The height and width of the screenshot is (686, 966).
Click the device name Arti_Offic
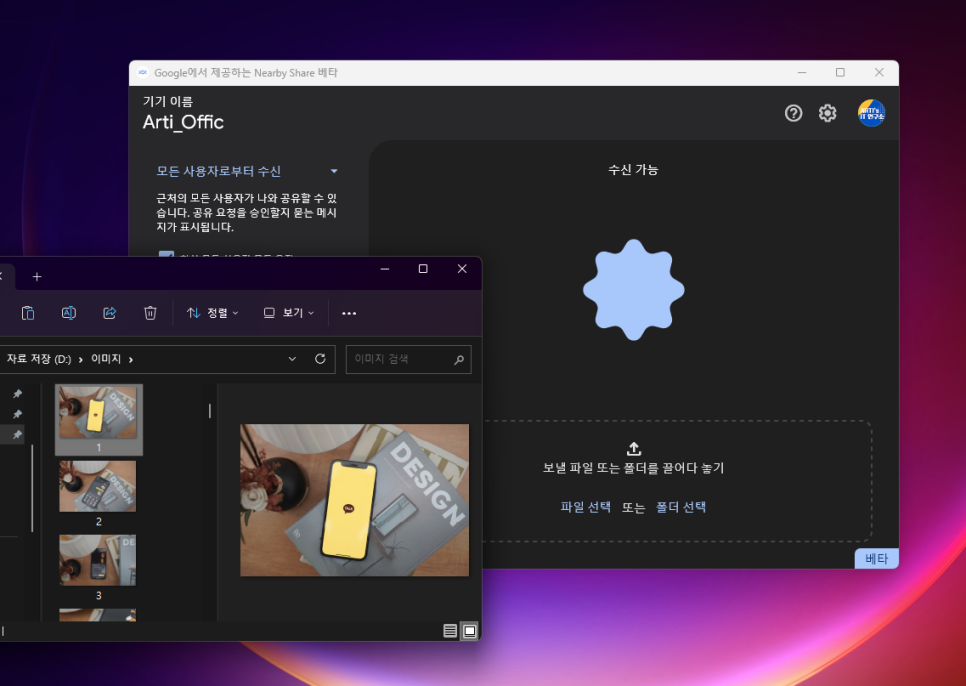[183, 122]
